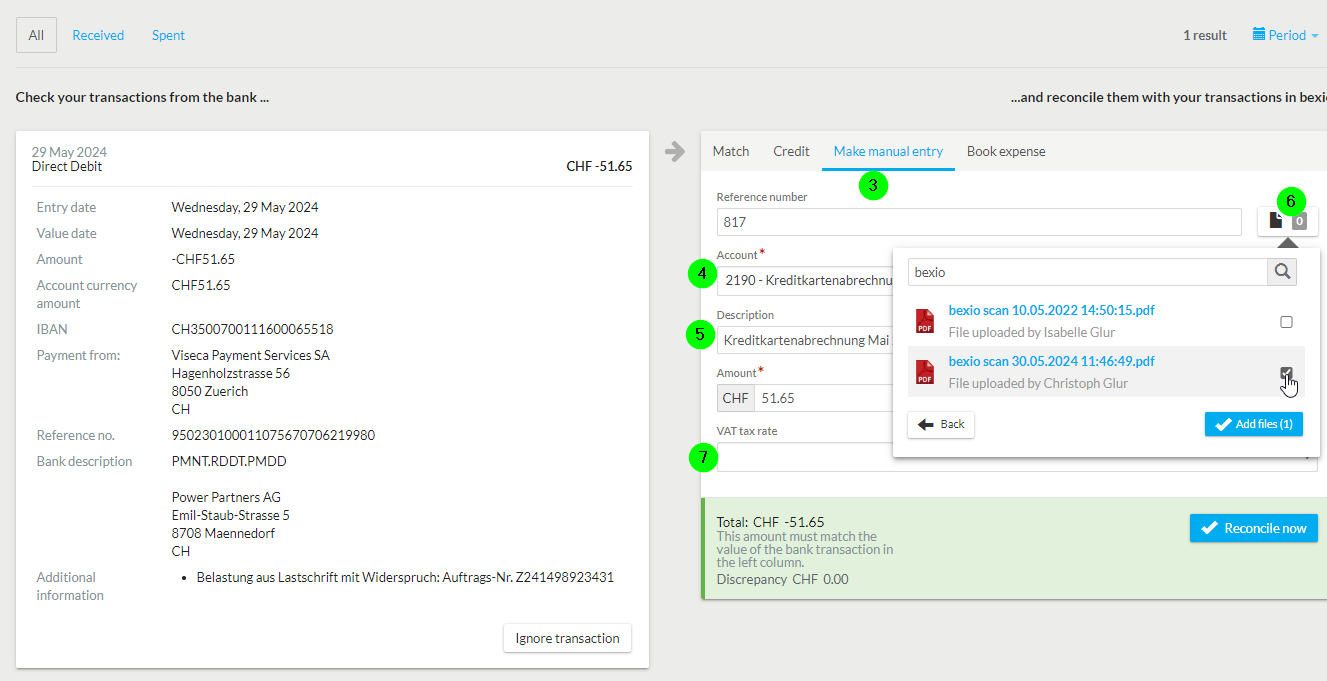Expand the VAT tax rate dropdown

tap(1017, 457)
